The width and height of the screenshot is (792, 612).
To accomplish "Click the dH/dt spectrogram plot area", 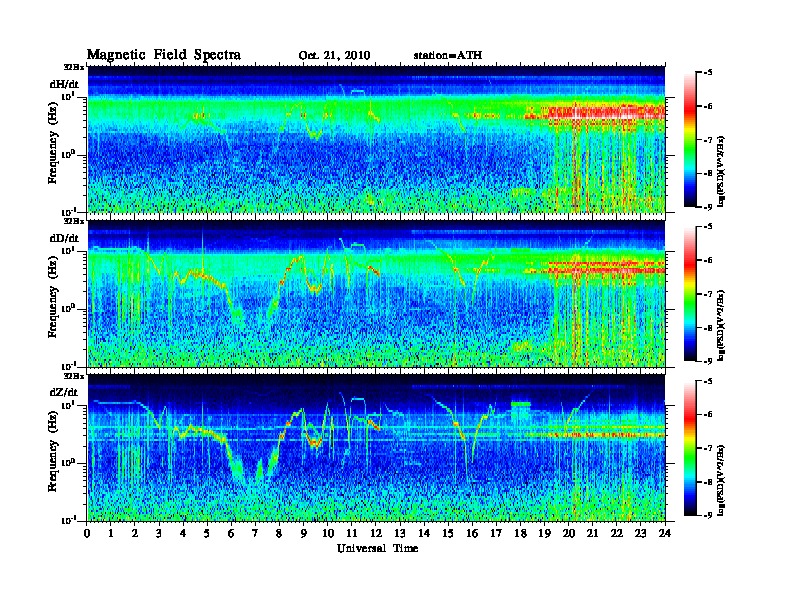I will pos(376,139).
